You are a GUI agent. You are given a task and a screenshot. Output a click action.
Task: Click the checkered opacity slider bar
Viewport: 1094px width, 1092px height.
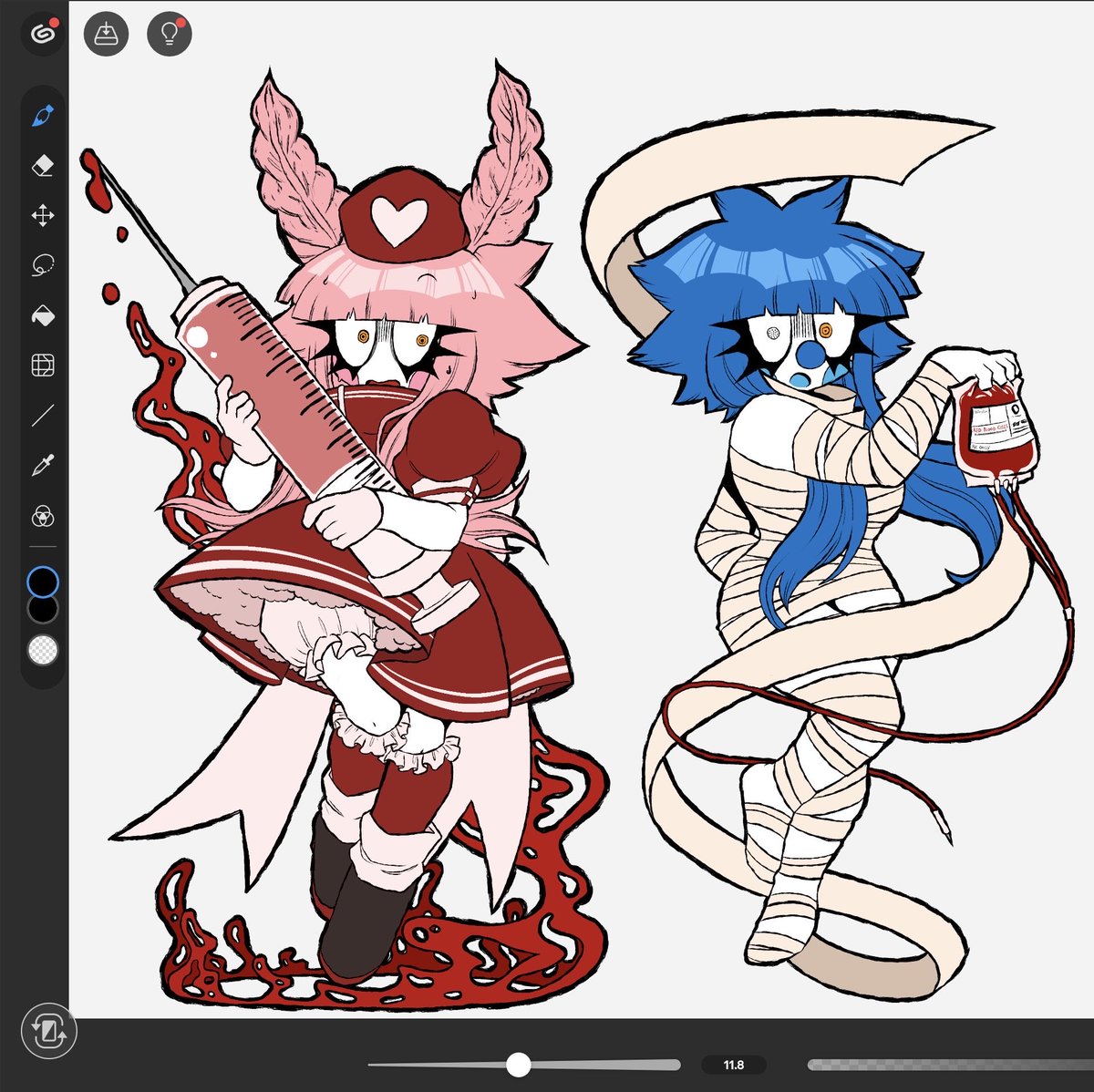[x=951, y=1065]
